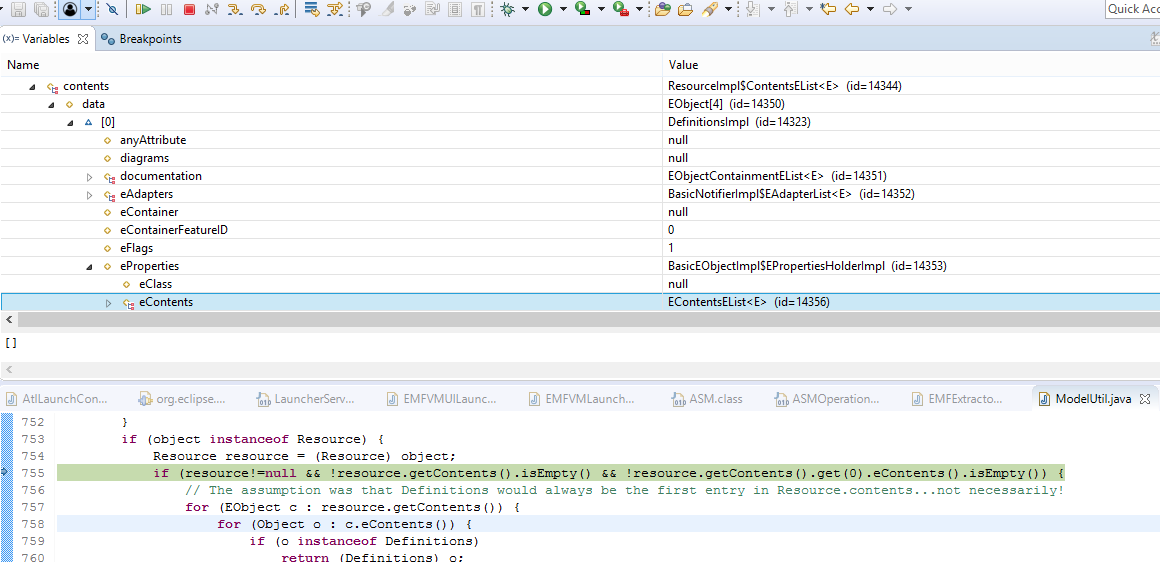Click the greyed Forward arrow icon
Image resolution: width=1160 pixels, height=562 pixels.
pos(890,9)
